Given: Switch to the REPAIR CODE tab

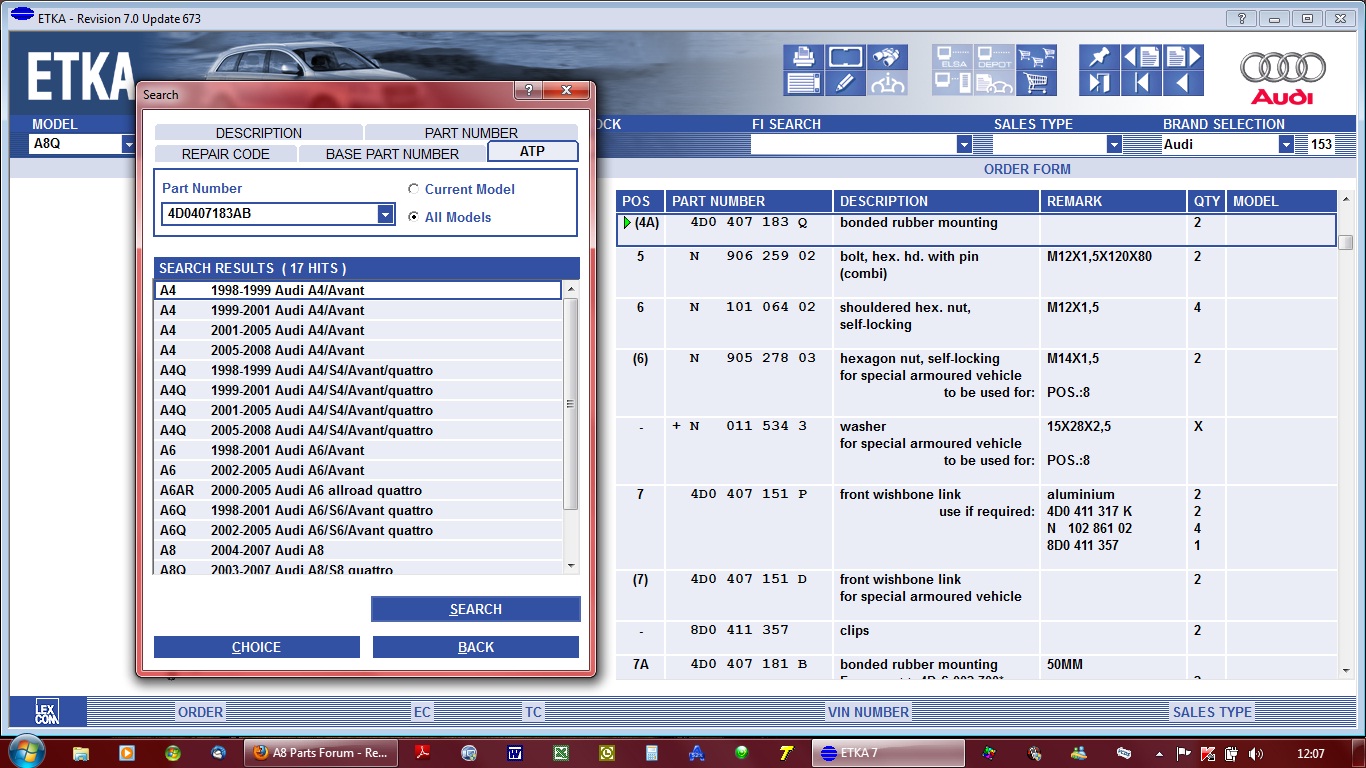Looking at the screenshot, I should (226, 154).
